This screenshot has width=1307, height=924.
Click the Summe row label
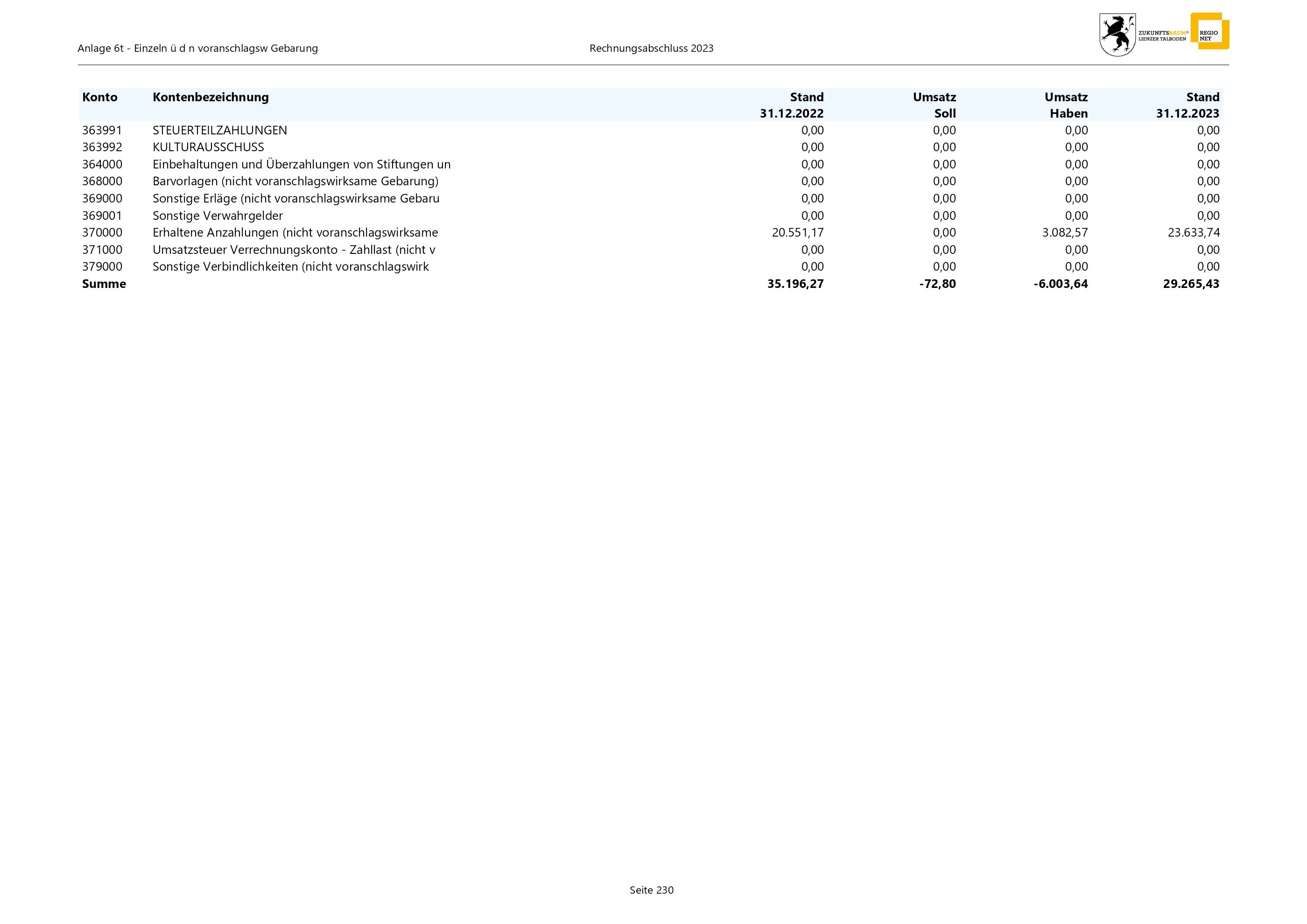coord(104,284)
